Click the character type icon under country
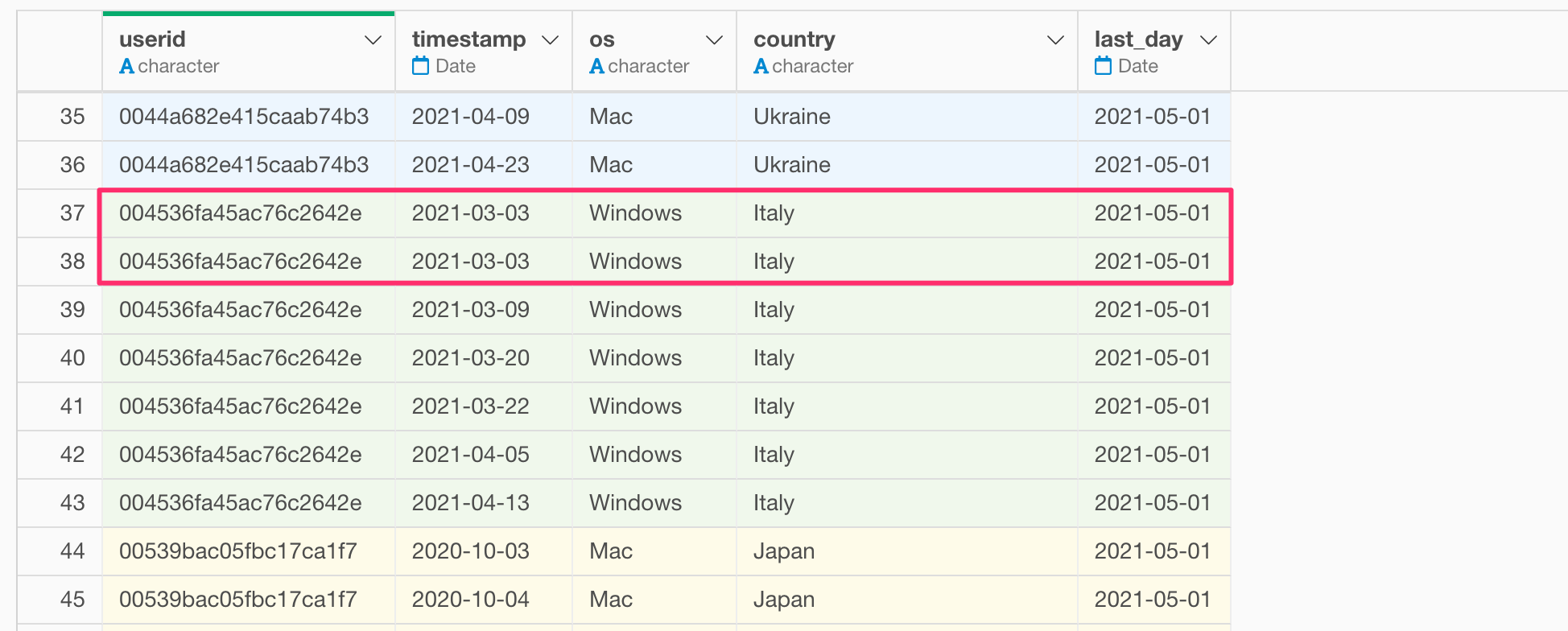 tap(761, 67)
